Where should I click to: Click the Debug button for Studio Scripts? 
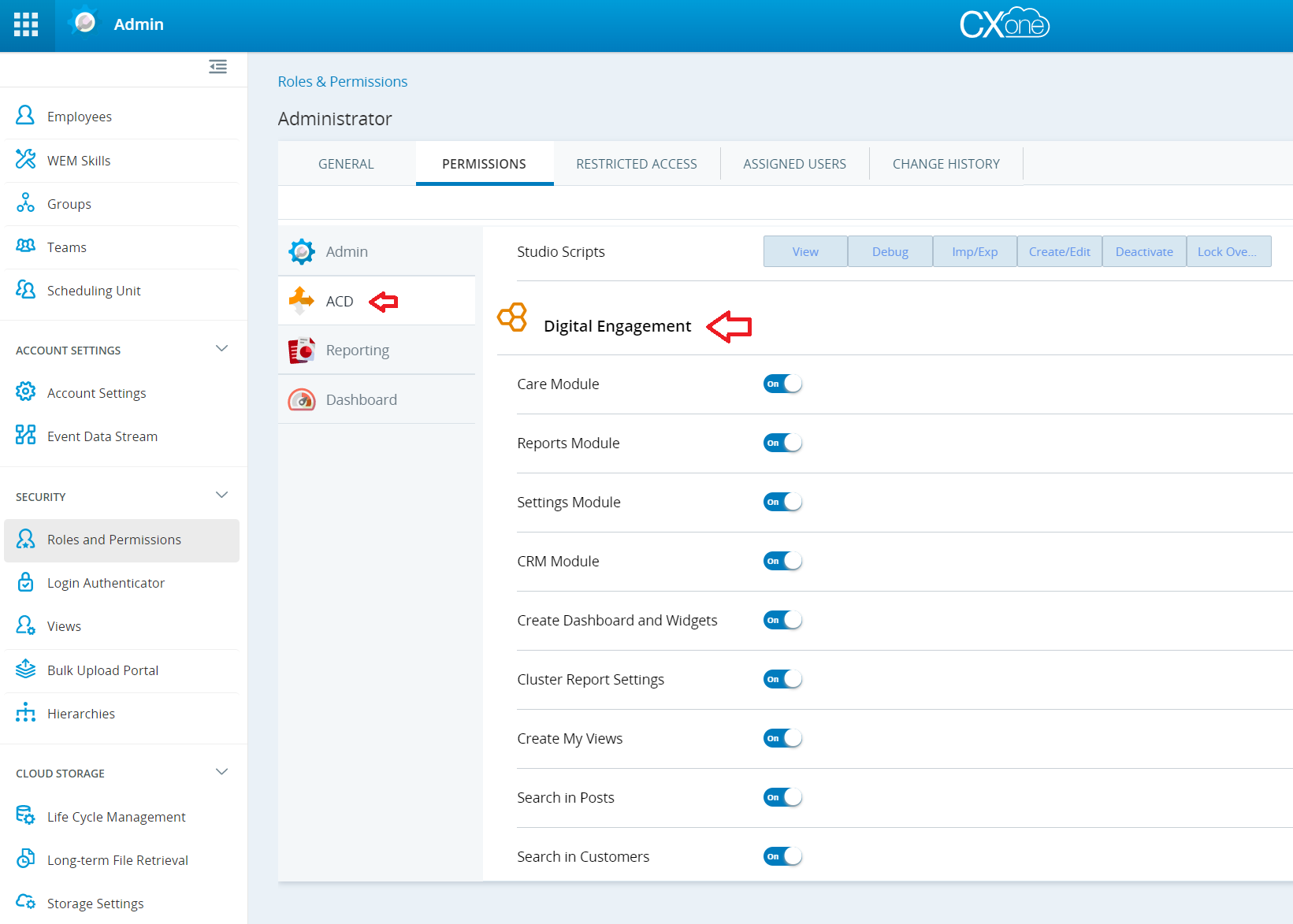[890, 252]
